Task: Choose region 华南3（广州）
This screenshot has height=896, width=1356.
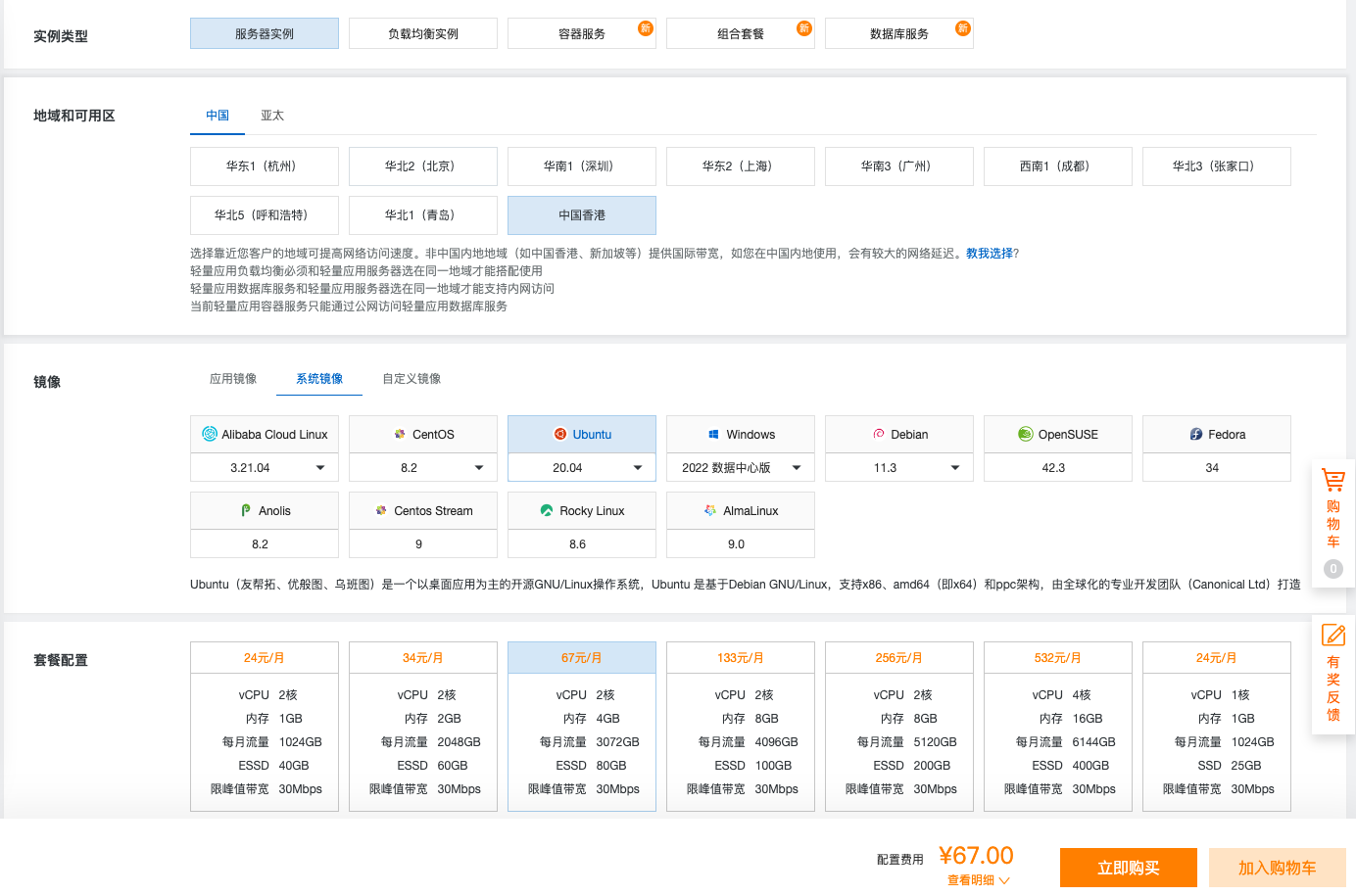Action: (899, 166)
